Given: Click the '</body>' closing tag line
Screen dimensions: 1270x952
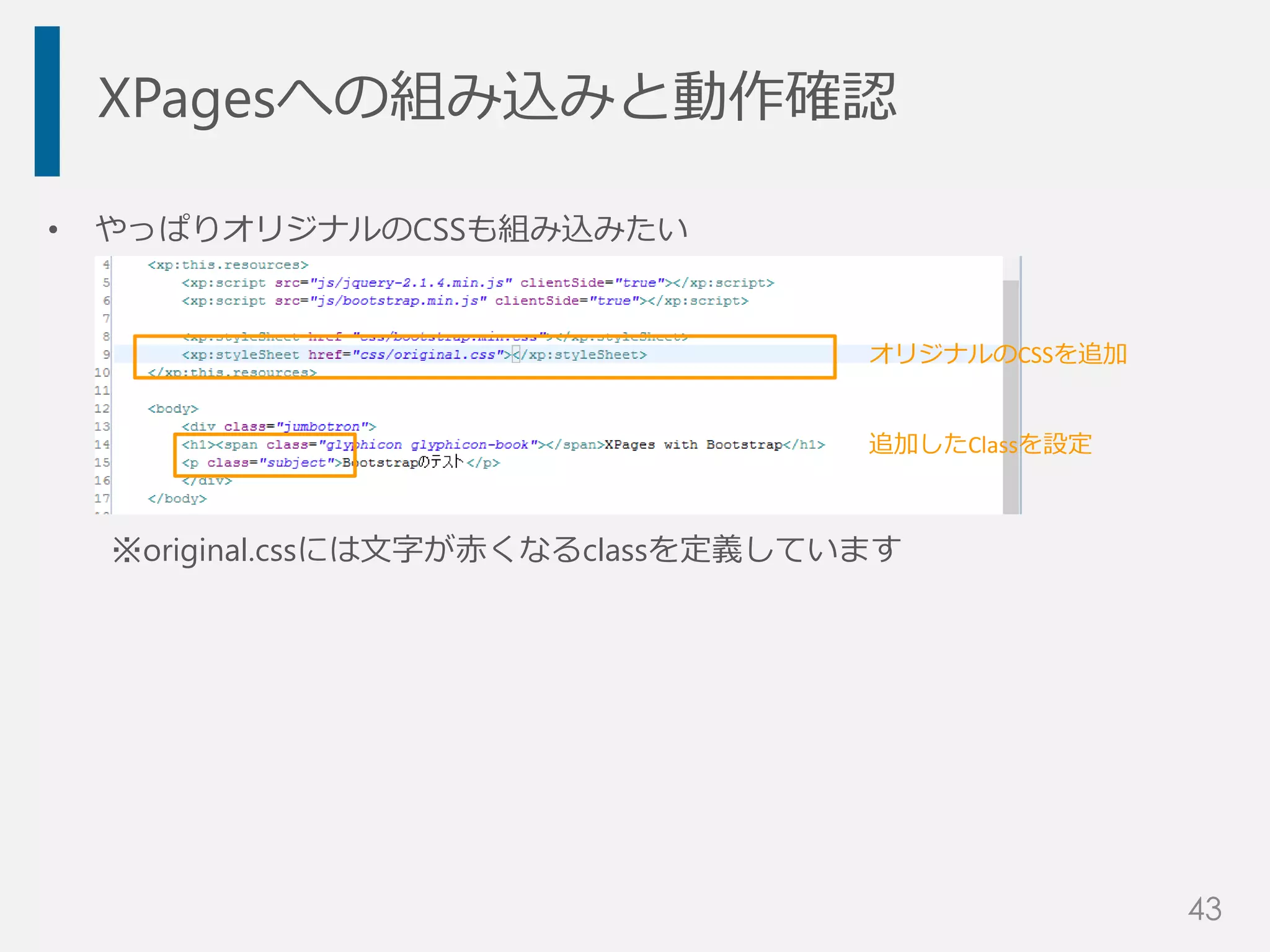Looking at the screenshot, I should (177, 498).
